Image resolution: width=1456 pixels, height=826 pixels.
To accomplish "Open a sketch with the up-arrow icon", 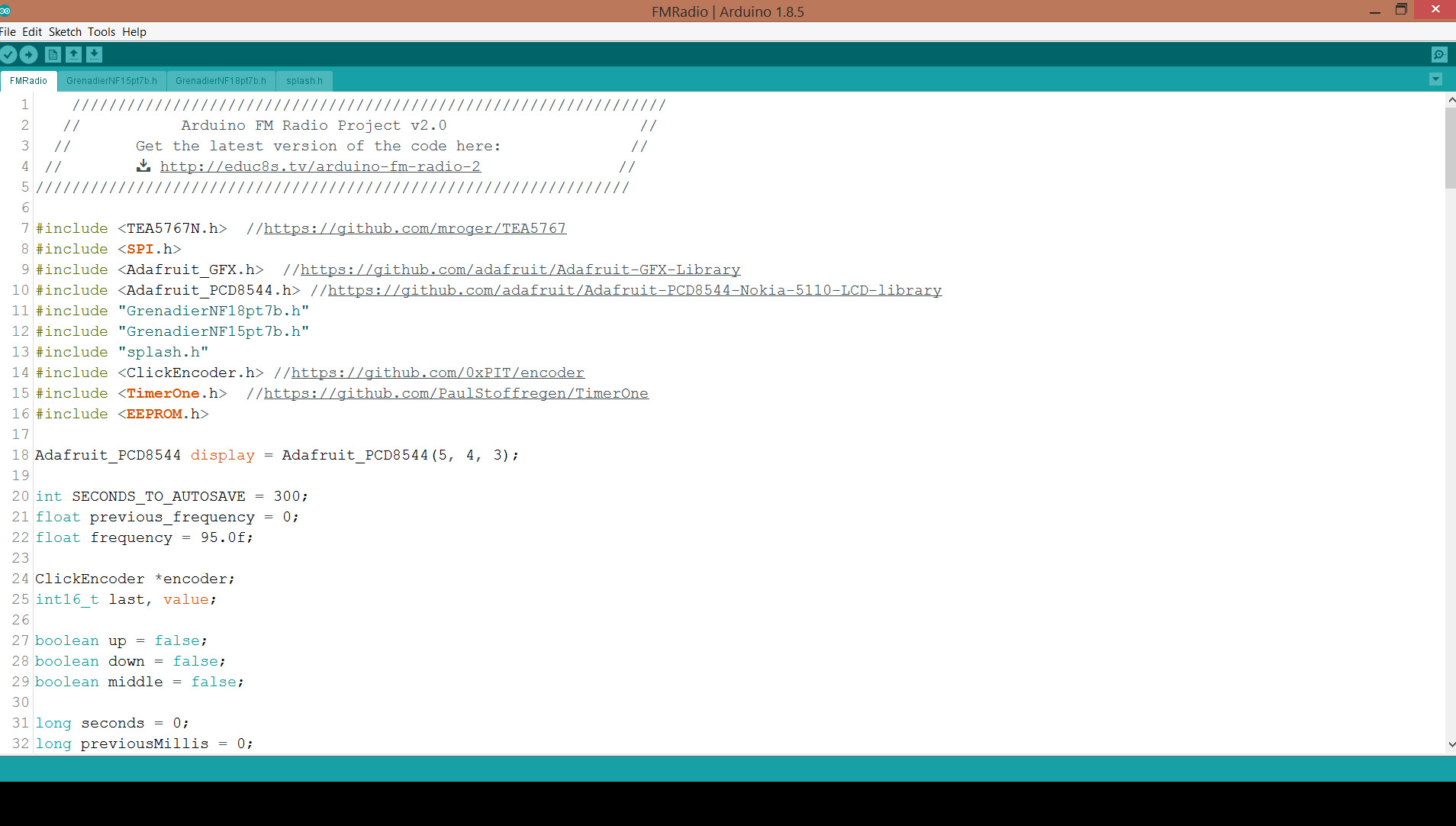I will click(73, 54).
